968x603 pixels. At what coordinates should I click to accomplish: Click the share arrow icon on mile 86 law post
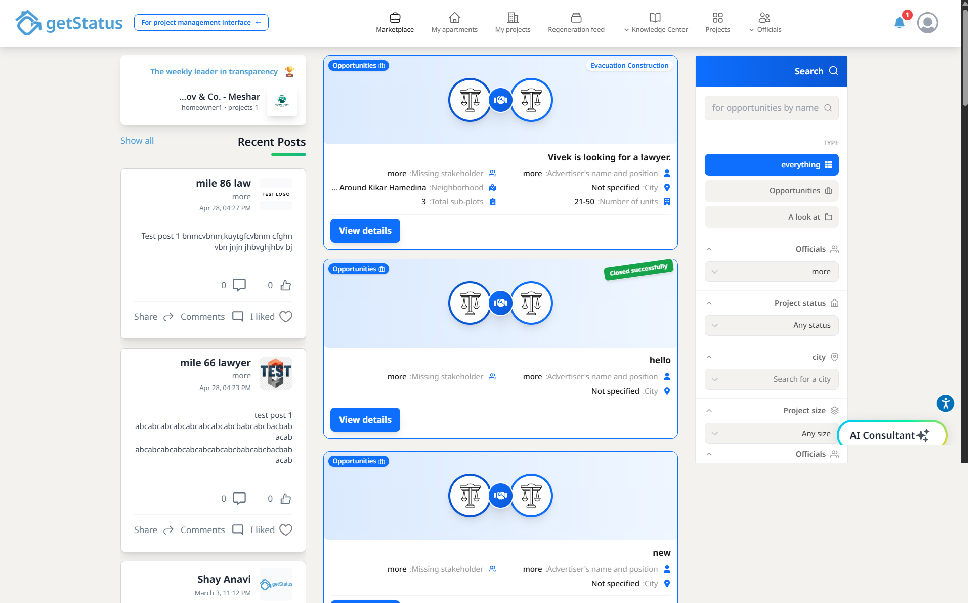click(x=168, y=317)
